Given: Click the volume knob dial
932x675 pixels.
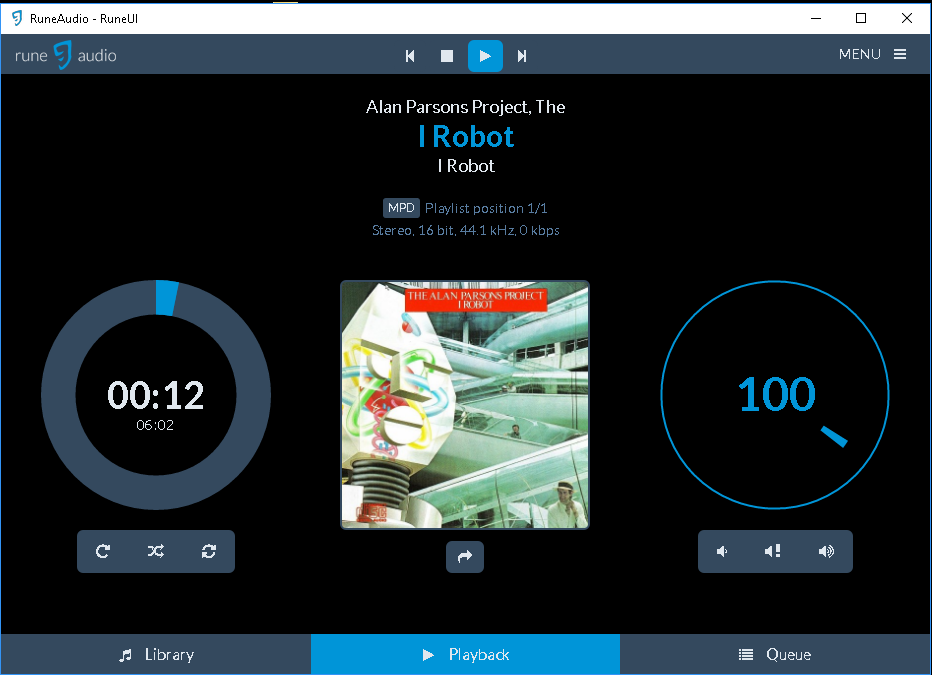Looking at the screenshot, I should (x=775, y=395).
